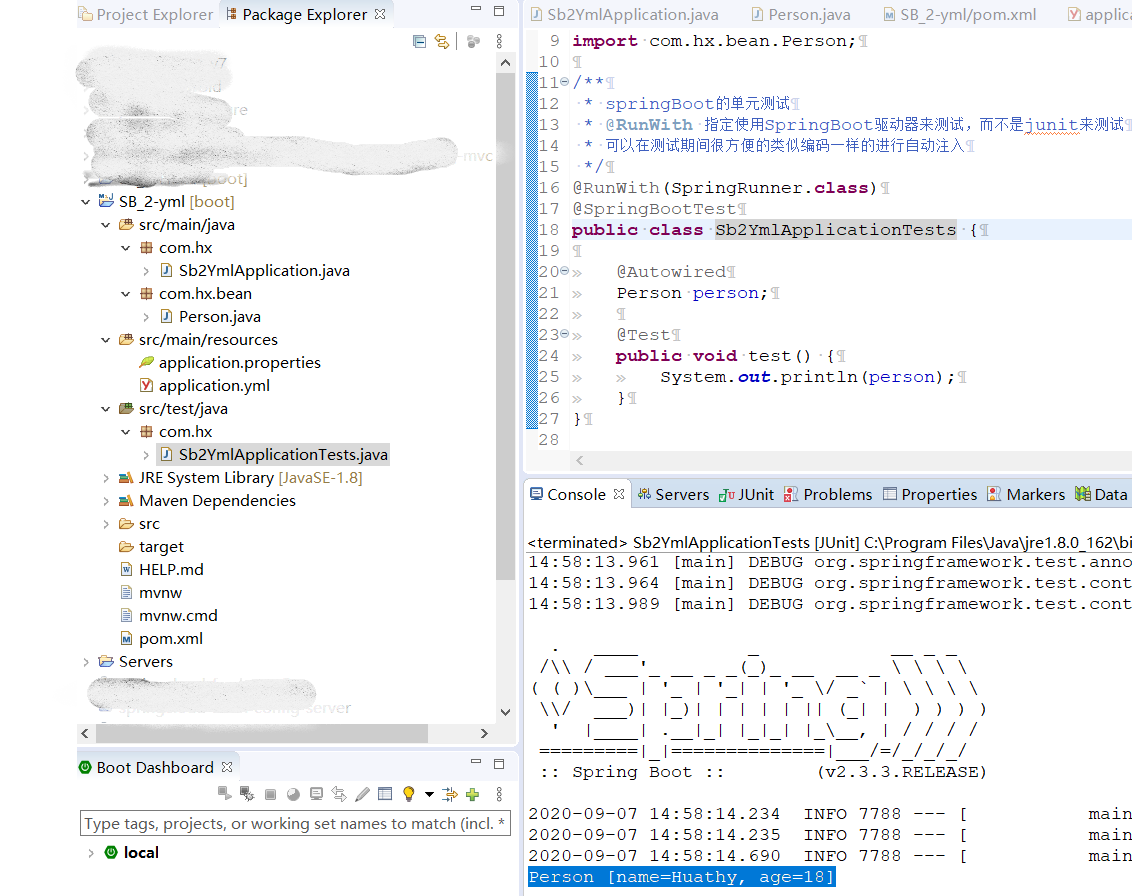Open Boot Dashboard view menu dots
Image resolution: width=1132 pixels, height=896 pixels.
pyautogui.click(x=499, y=794)
